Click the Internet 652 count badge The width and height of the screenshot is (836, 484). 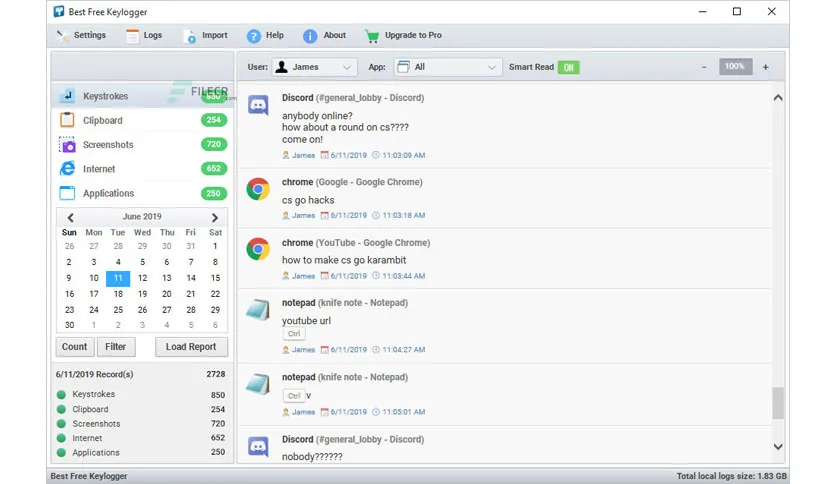coord(214,168)
